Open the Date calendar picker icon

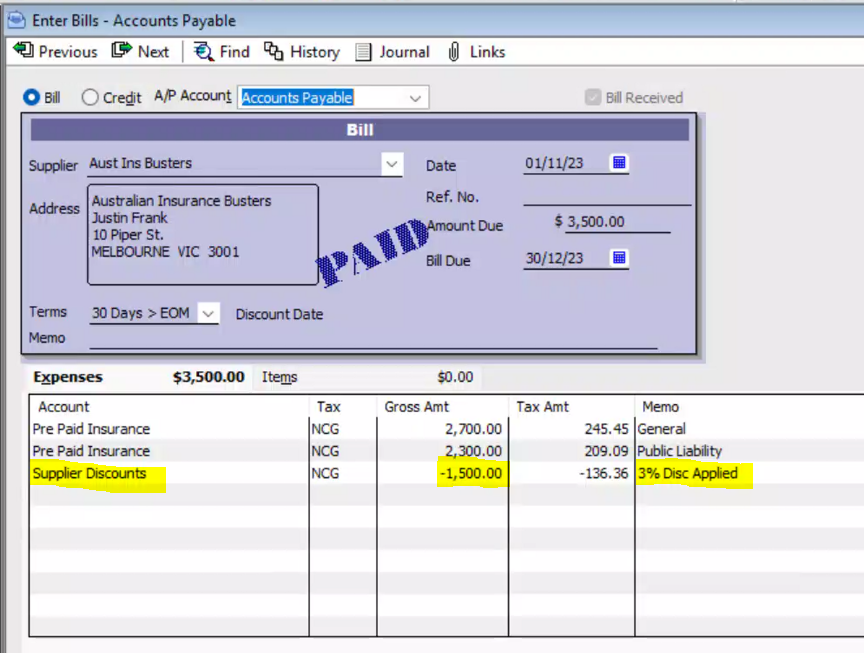click(619, 163)
